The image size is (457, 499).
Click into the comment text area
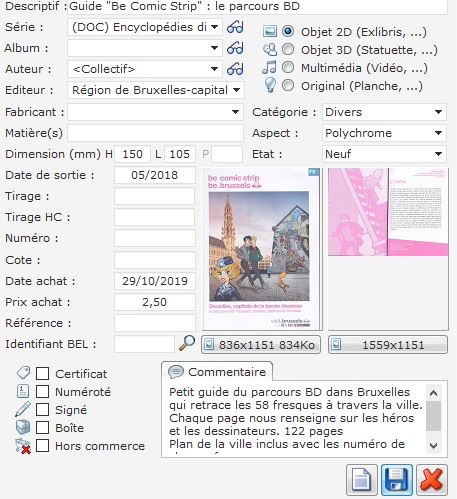click(295, 419)
